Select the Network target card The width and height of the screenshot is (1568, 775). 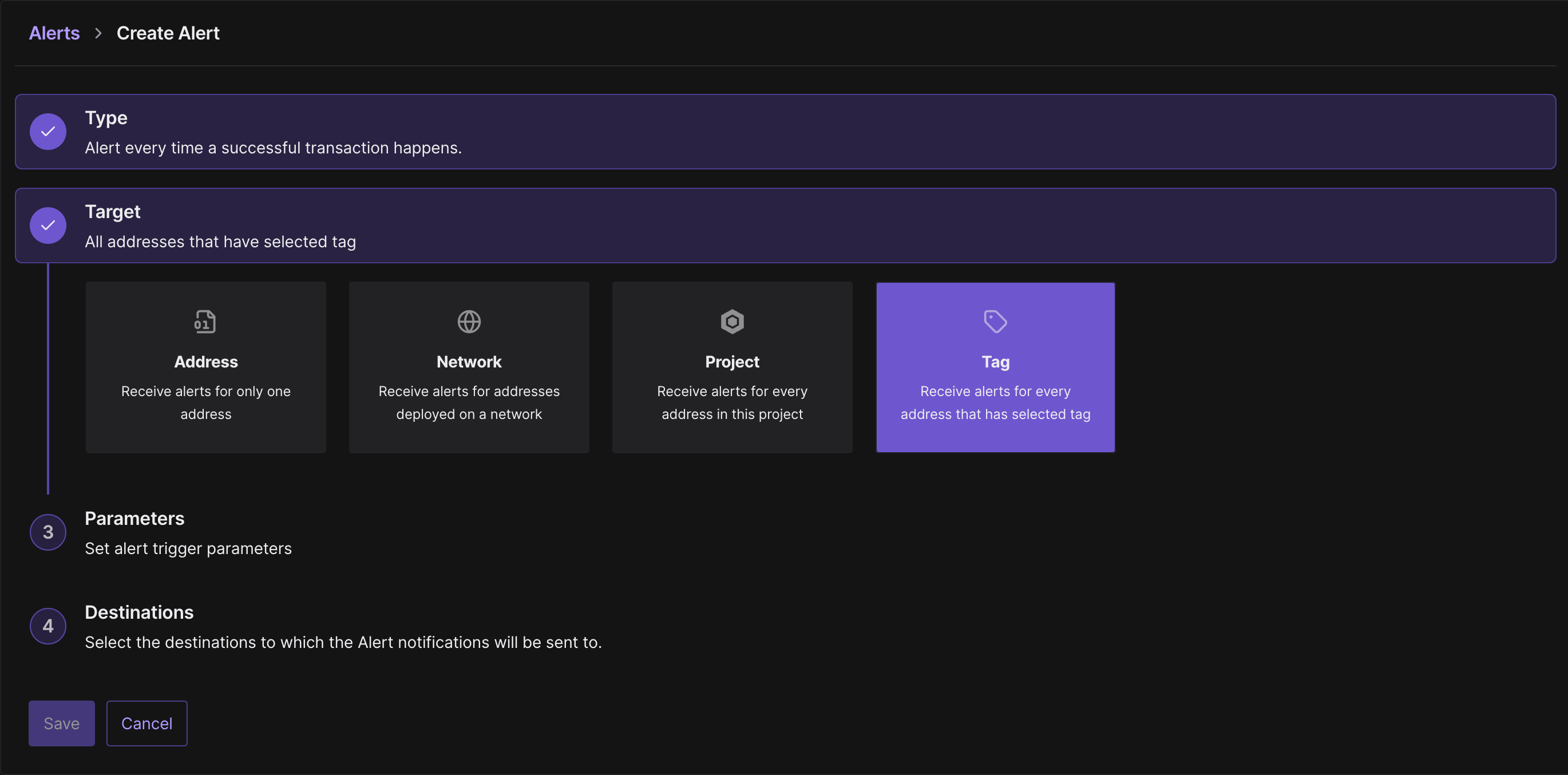tap(469, 367)
